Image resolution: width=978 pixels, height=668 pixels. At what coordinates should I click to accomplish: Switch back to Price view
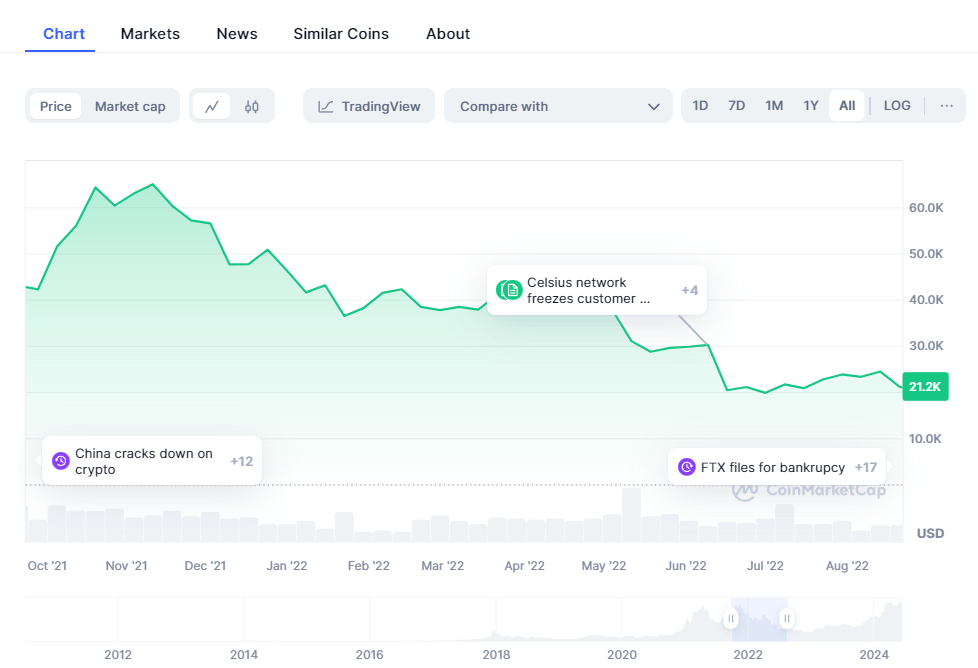pos(55,105)
